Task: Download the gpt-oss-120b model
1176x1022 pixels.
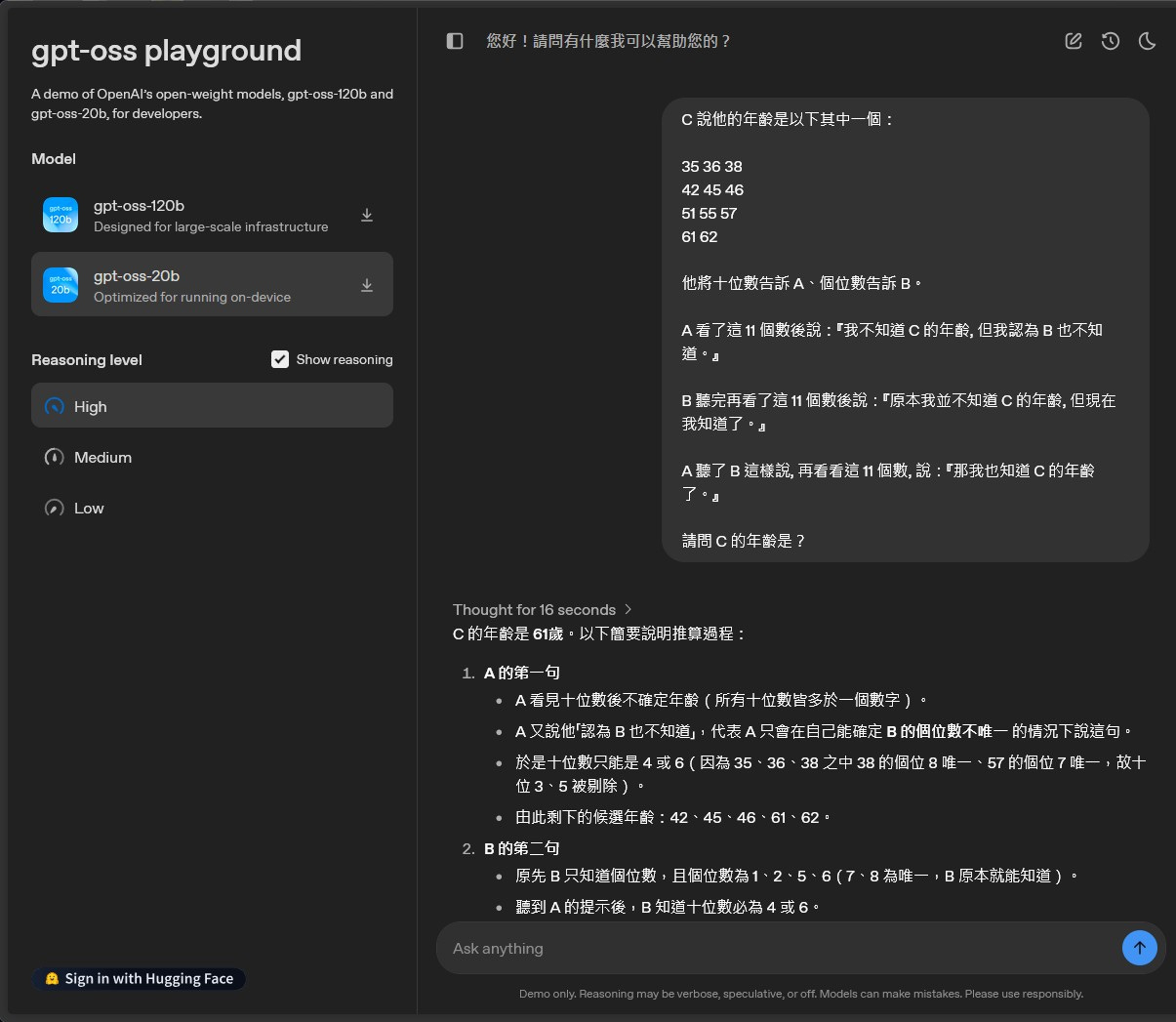Action: click(x=367, y=215)
